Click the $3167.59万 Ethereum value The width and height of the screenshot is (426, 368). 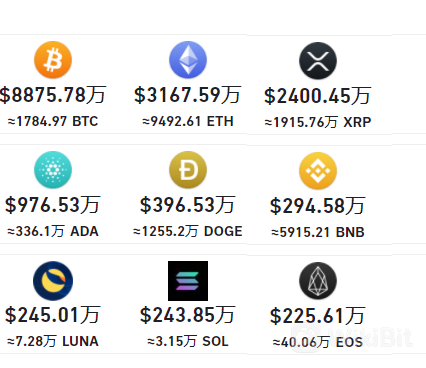pos(187,95)
